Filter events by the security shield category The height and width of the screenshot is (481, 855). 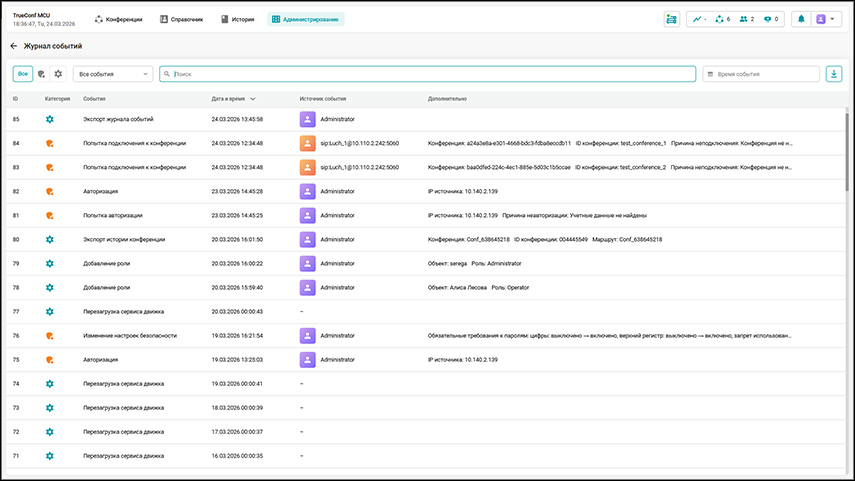coord(41,74)
